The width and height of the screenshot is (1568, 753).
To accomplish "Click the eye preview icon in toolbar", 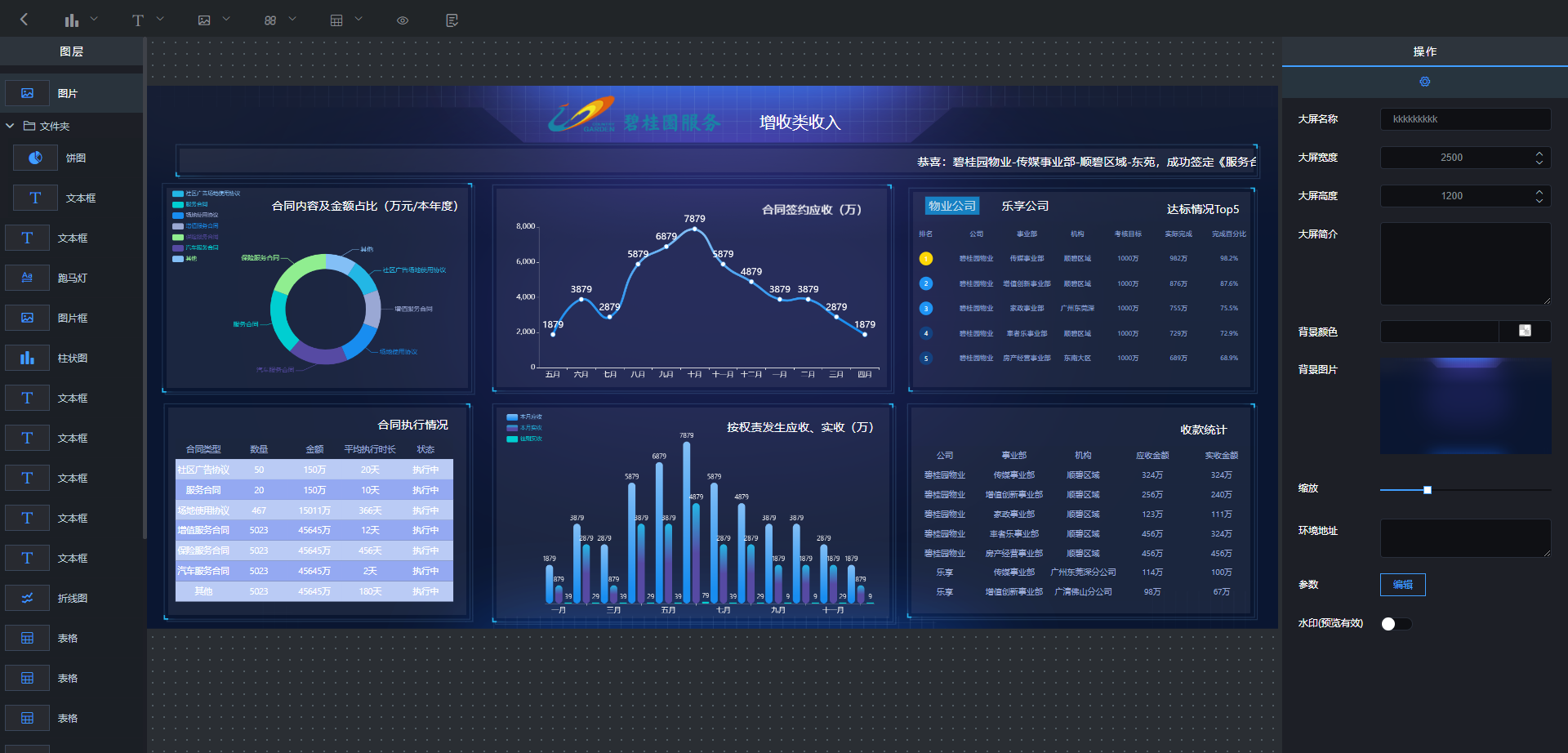I will tap(403, 20).
